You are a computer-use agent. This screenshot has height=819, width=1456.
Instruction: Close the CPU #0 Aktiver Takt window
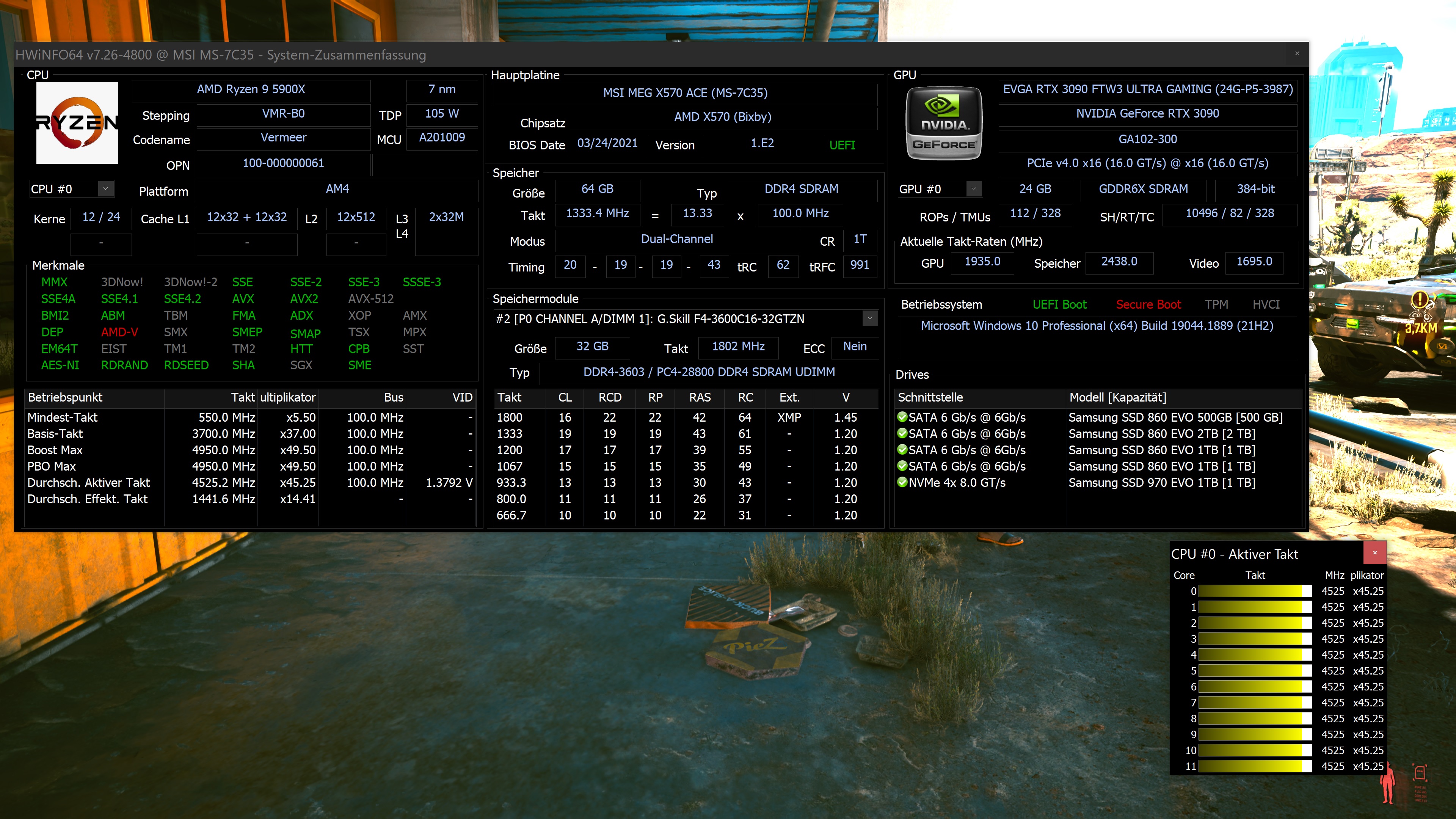point(1374,553)
